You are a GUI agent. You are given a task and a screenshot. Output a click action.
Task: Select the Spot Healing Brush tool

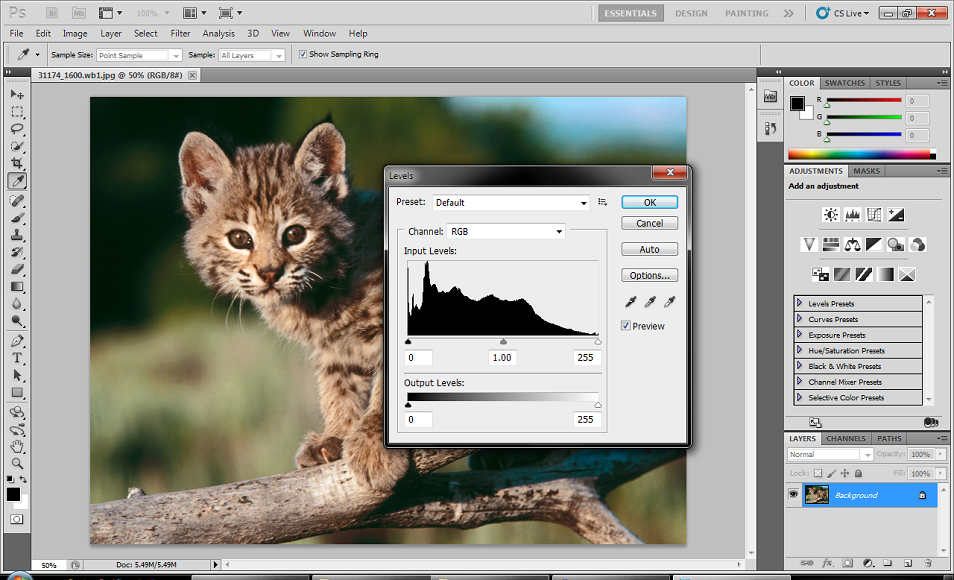click(x=17, y=200)
